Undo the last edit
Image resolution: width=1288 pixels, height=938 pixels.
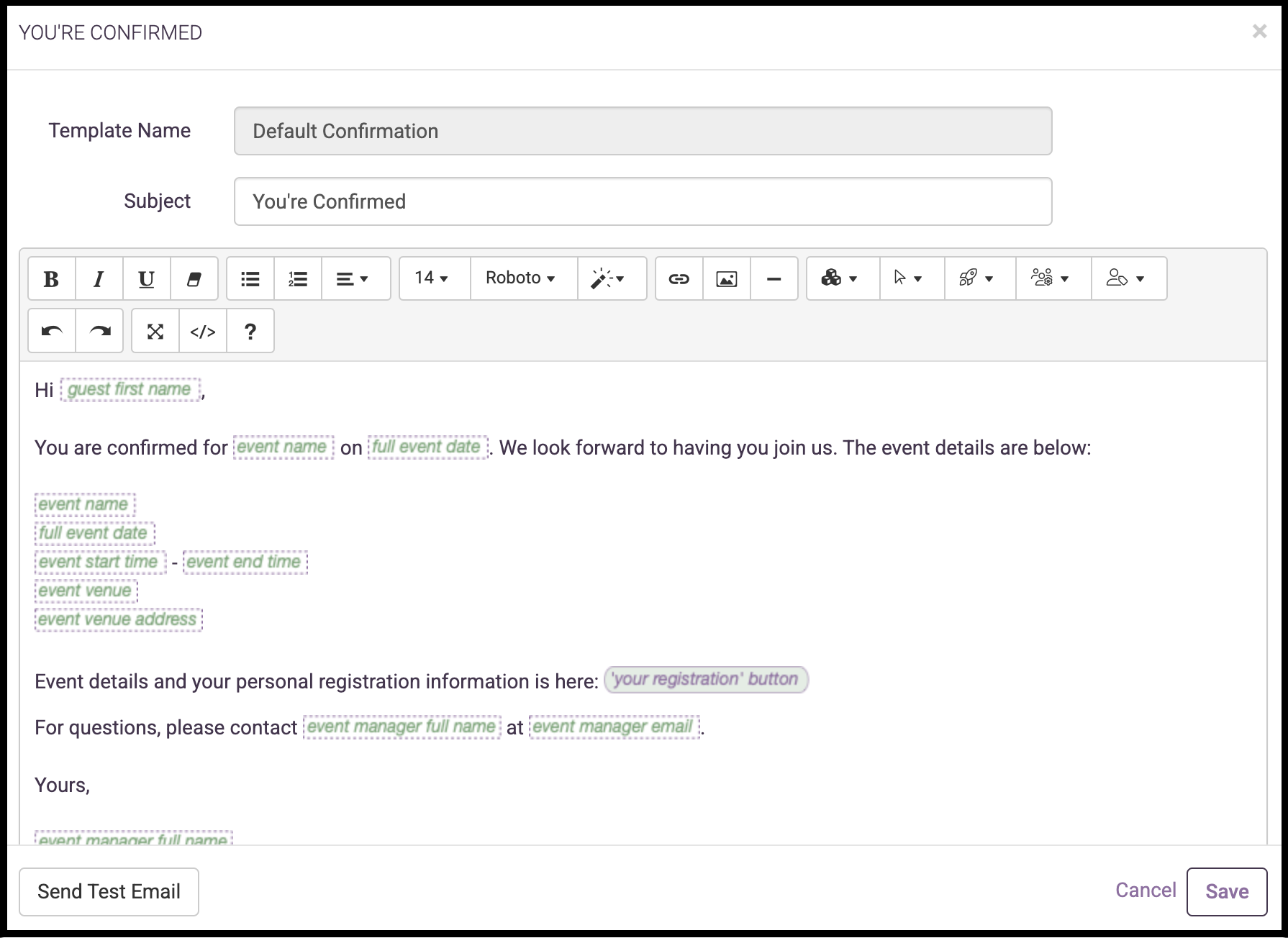(x=51, y=331)
